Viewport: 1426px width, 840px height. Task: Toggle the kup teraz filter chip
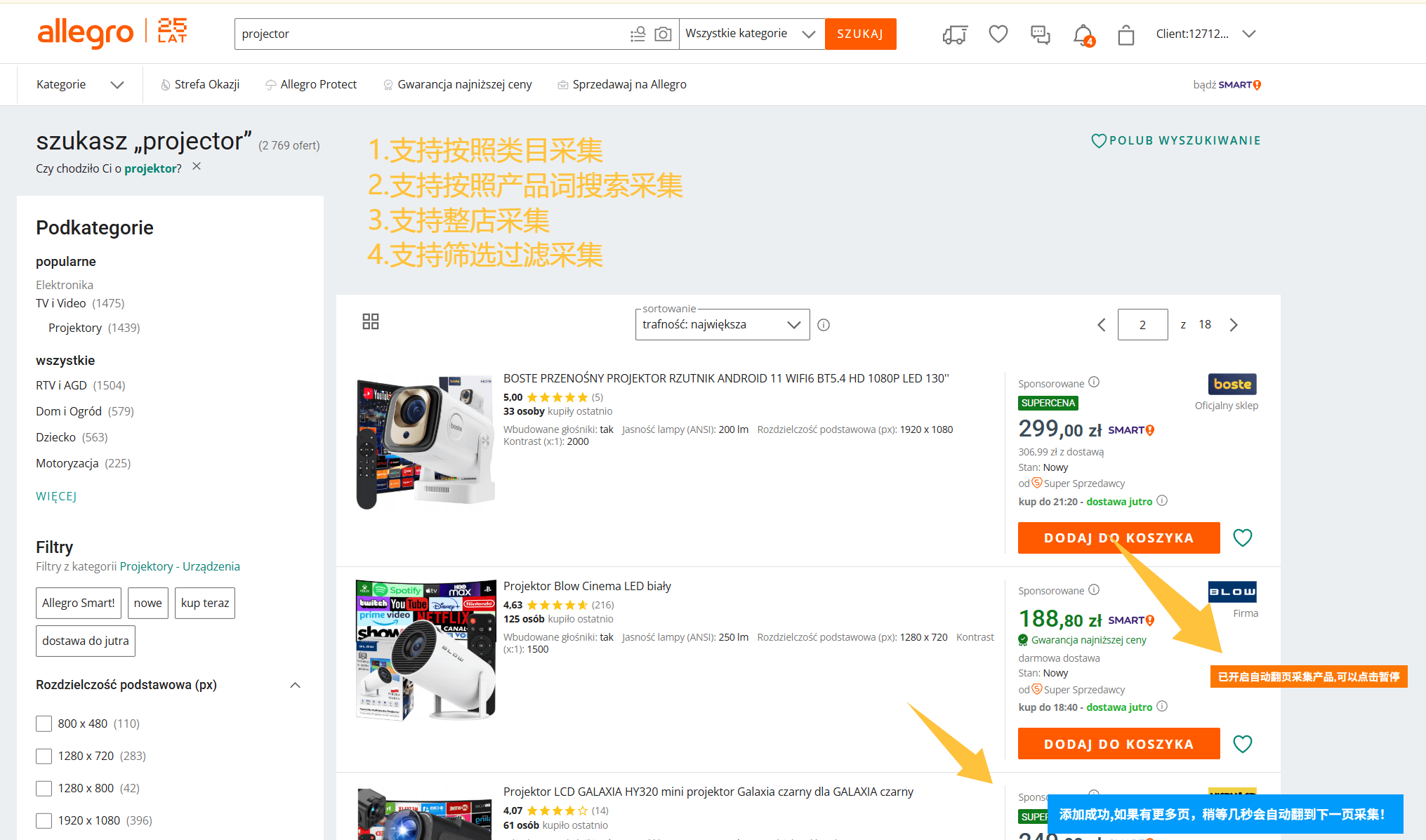pyautogui.click(x=205, y=603)
